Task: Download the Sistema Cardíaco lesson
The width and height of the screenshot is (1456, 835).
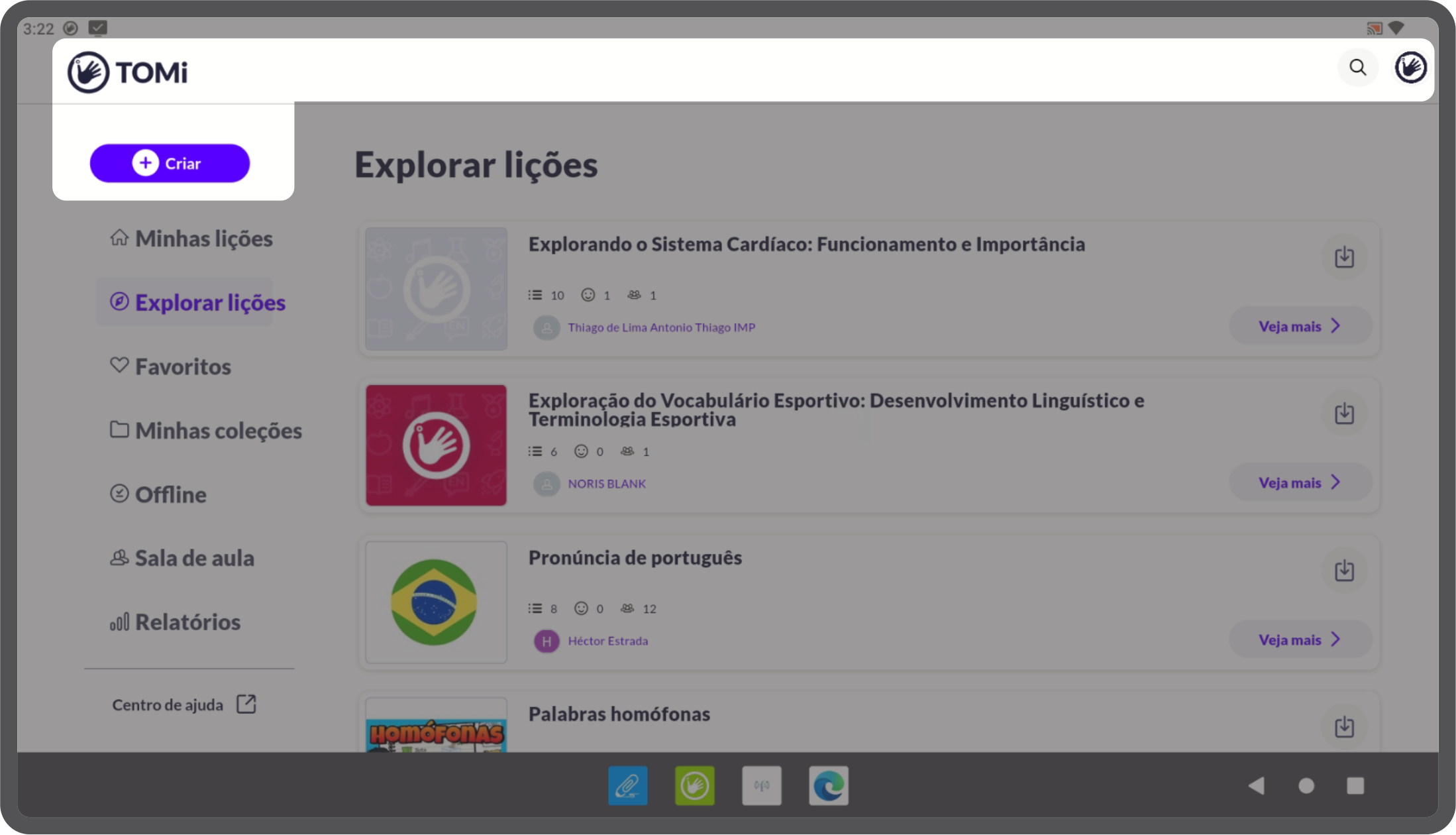Action: click(1344, 257)
